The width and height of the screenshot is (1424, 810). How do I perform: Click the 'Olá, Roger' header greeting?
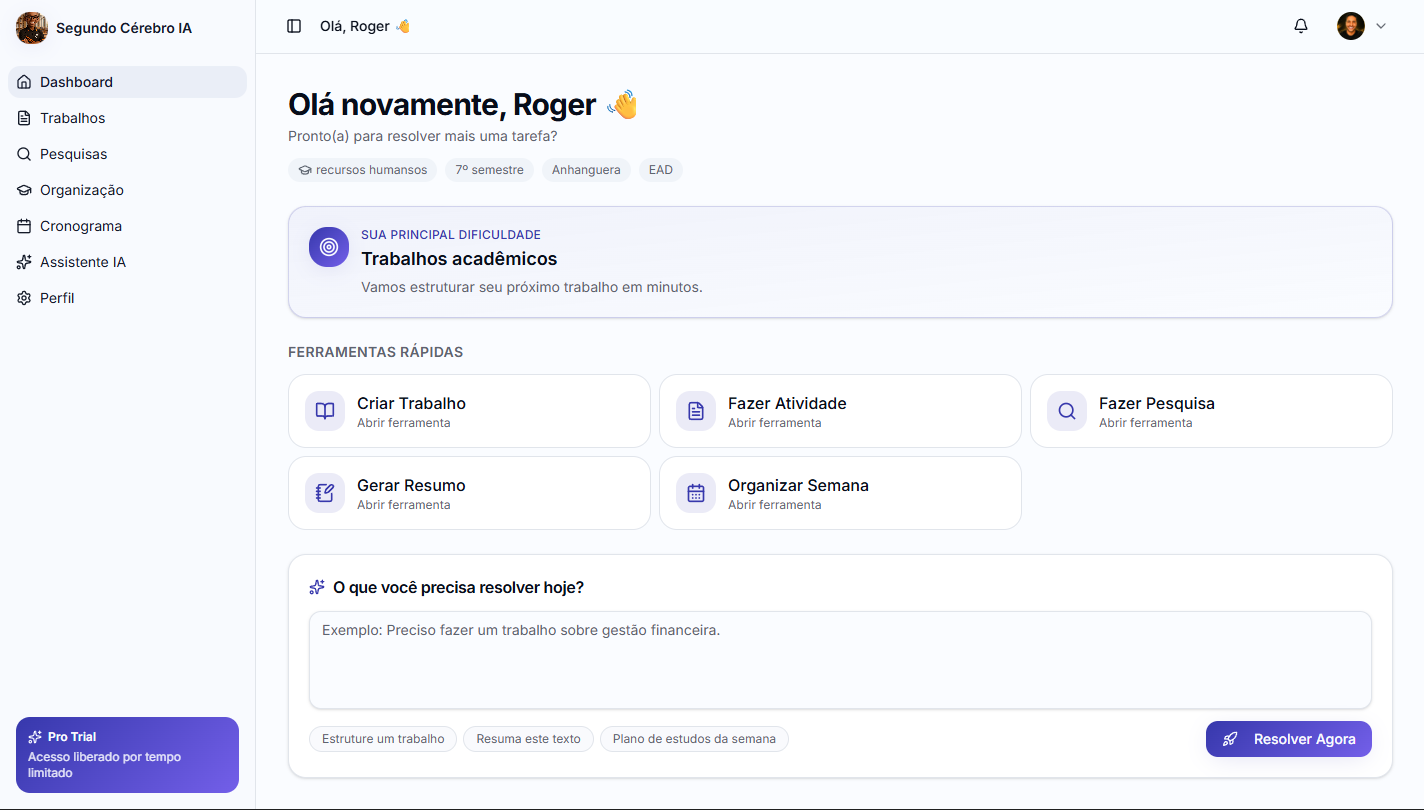pyautogui.click(x=365, y=26)
